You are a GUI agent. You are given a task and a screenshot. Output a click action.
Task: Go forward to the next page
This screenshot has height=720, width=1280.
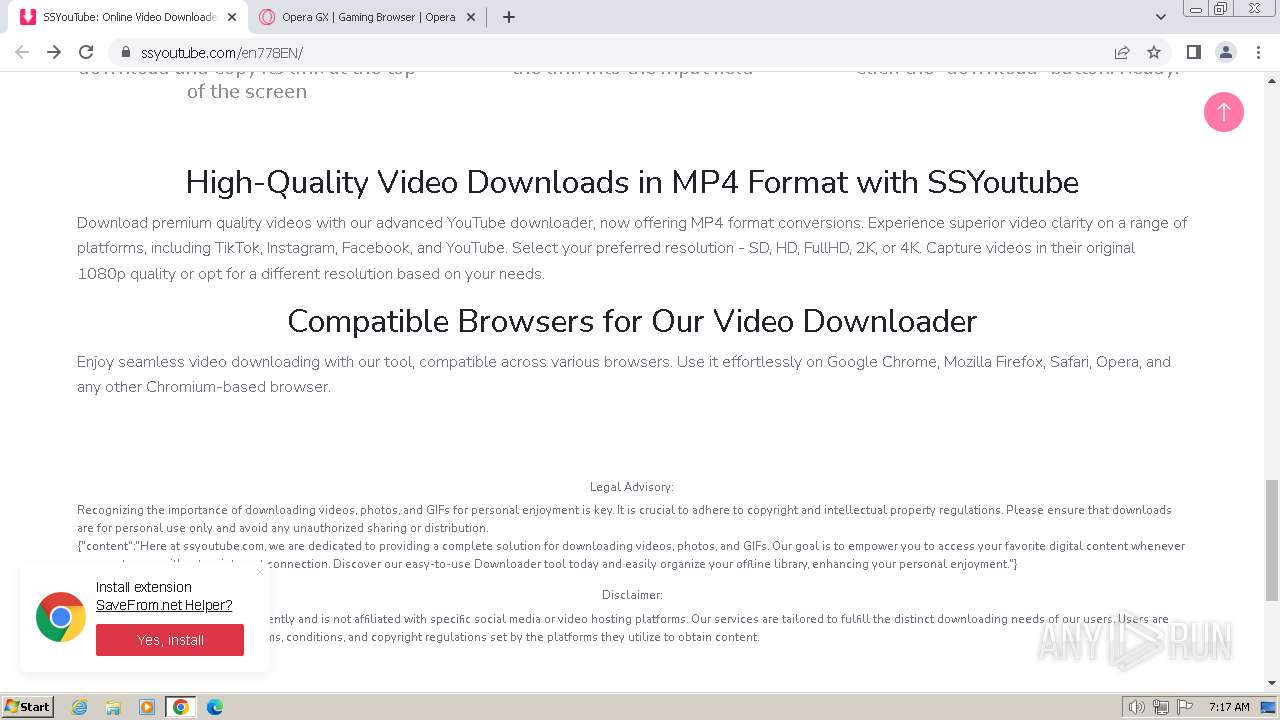(54, 52)
